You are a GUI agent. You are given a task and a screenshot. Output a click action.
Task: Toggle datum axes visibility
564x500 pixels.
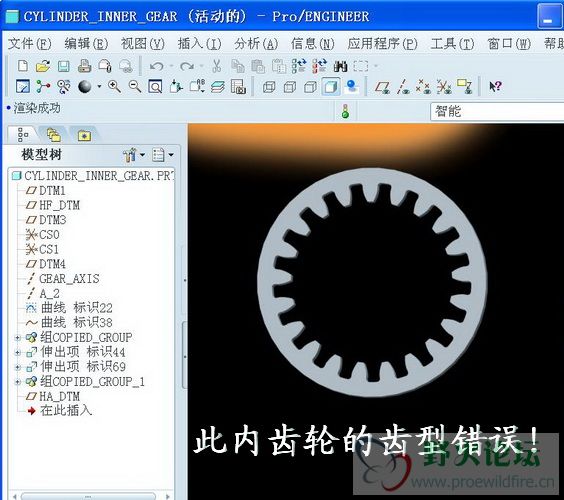(x=403, y=87)
